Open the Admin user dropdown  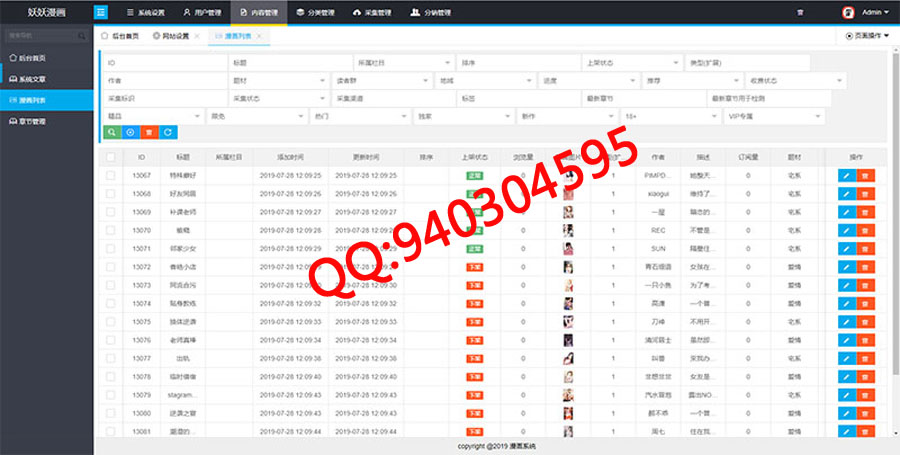pyautogui.click(x=866, y=13)
